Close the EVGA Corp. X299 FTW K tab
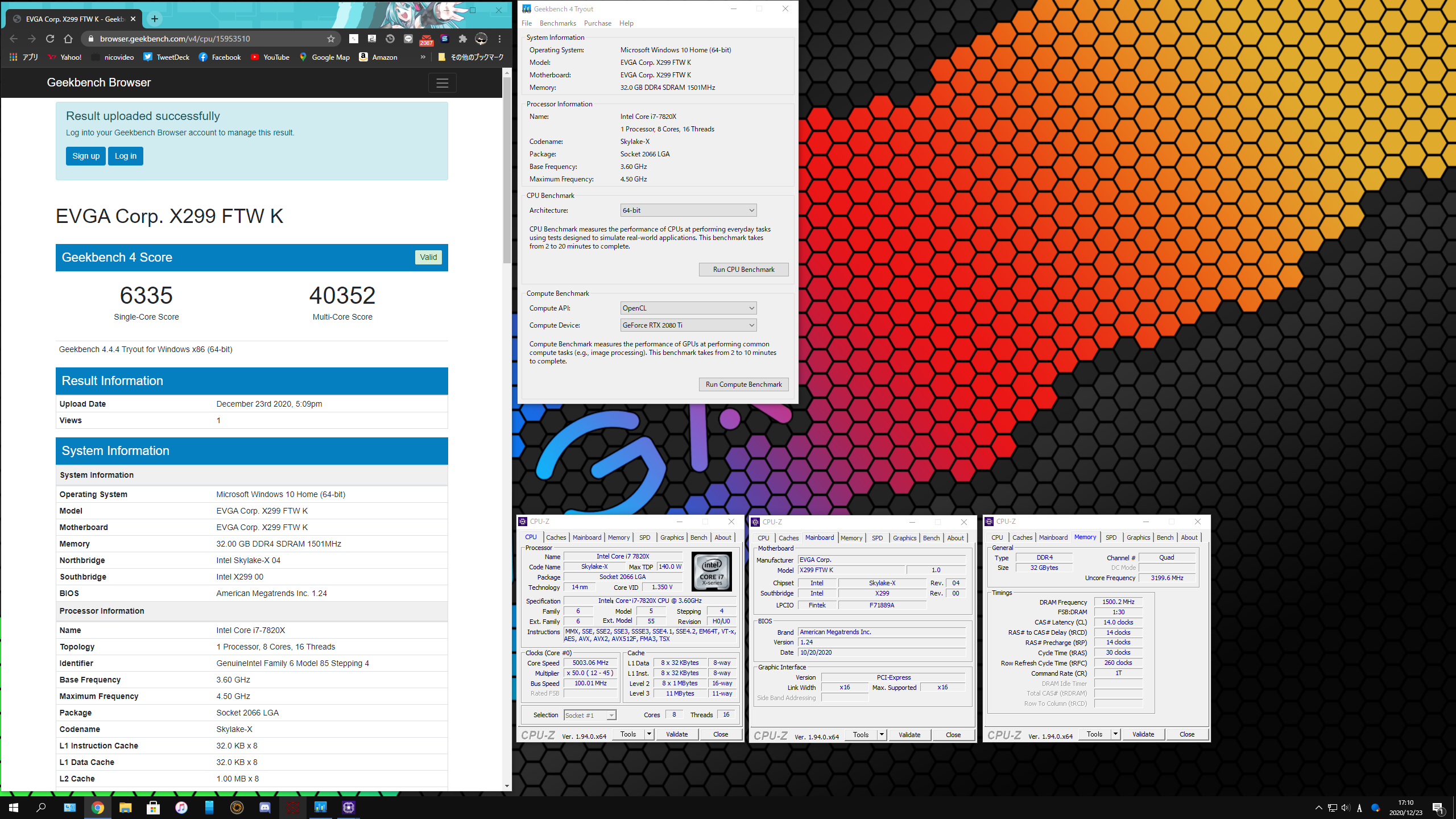Screen dimensions: 1456x819 tap(133, 19)
